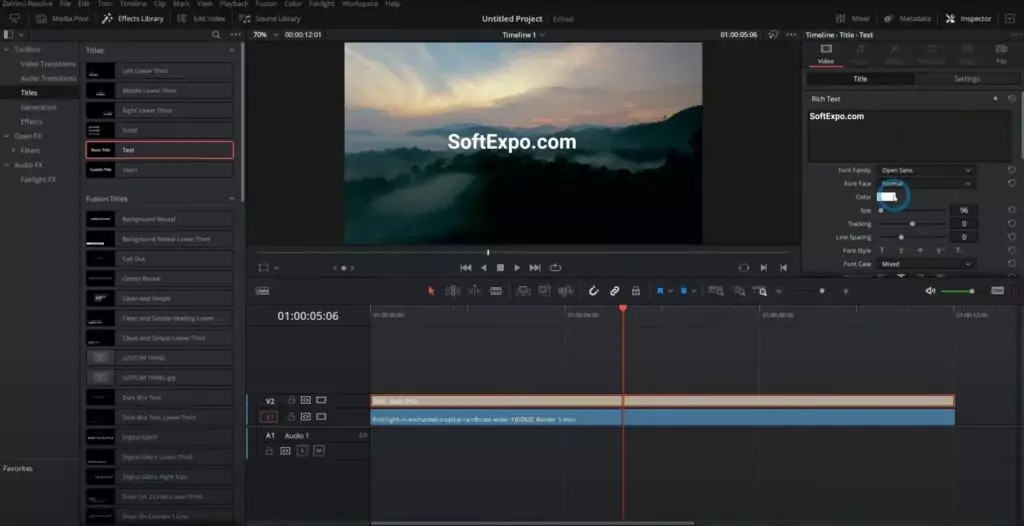Viewport: 1024px width, 526px height.
Task: Search the Effects Library with magnifier icon
Action: 217,35
